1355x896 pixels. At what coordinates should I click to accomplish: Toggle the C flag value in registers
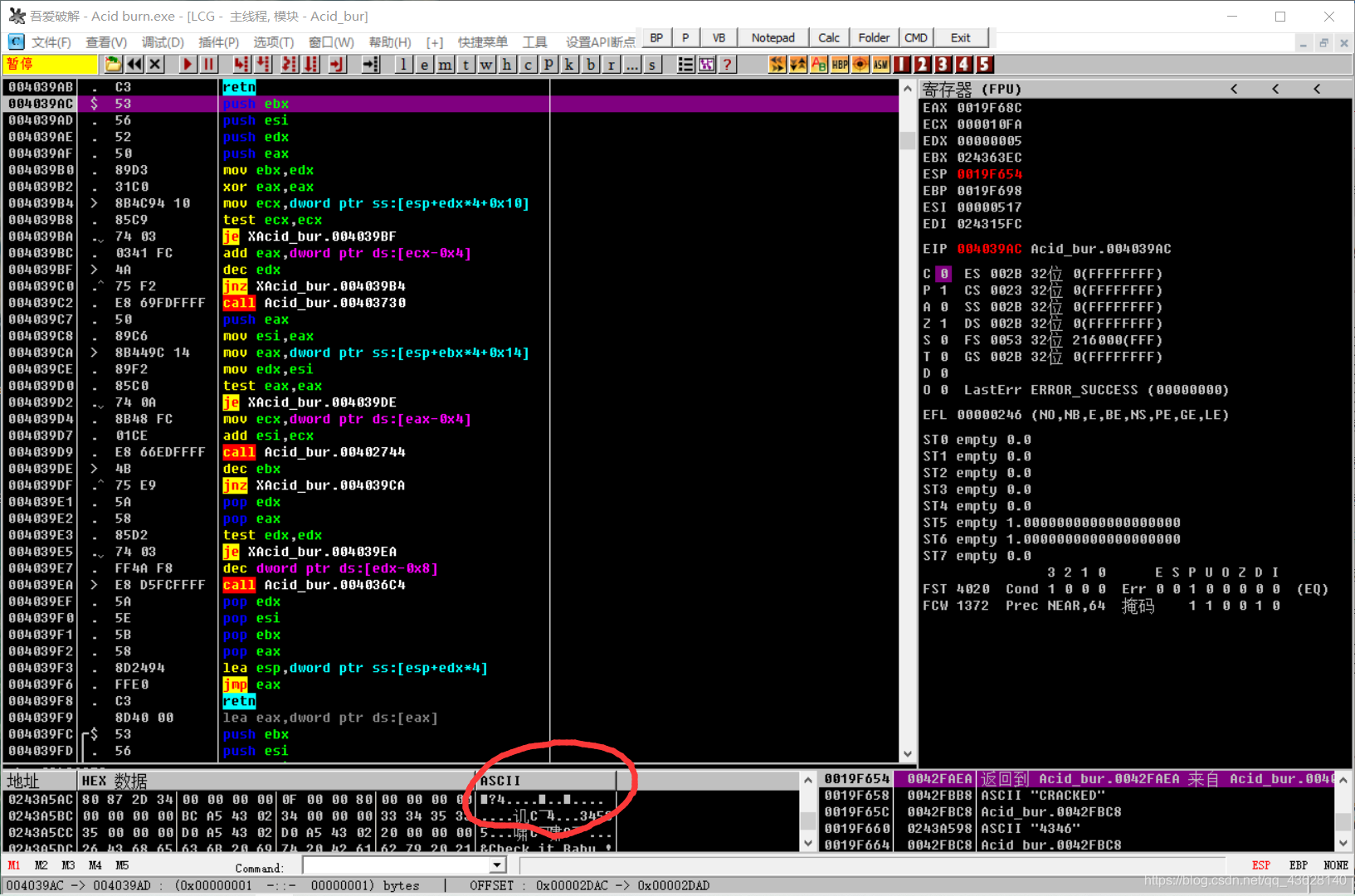pyautogui.click(x=943, y=274)
